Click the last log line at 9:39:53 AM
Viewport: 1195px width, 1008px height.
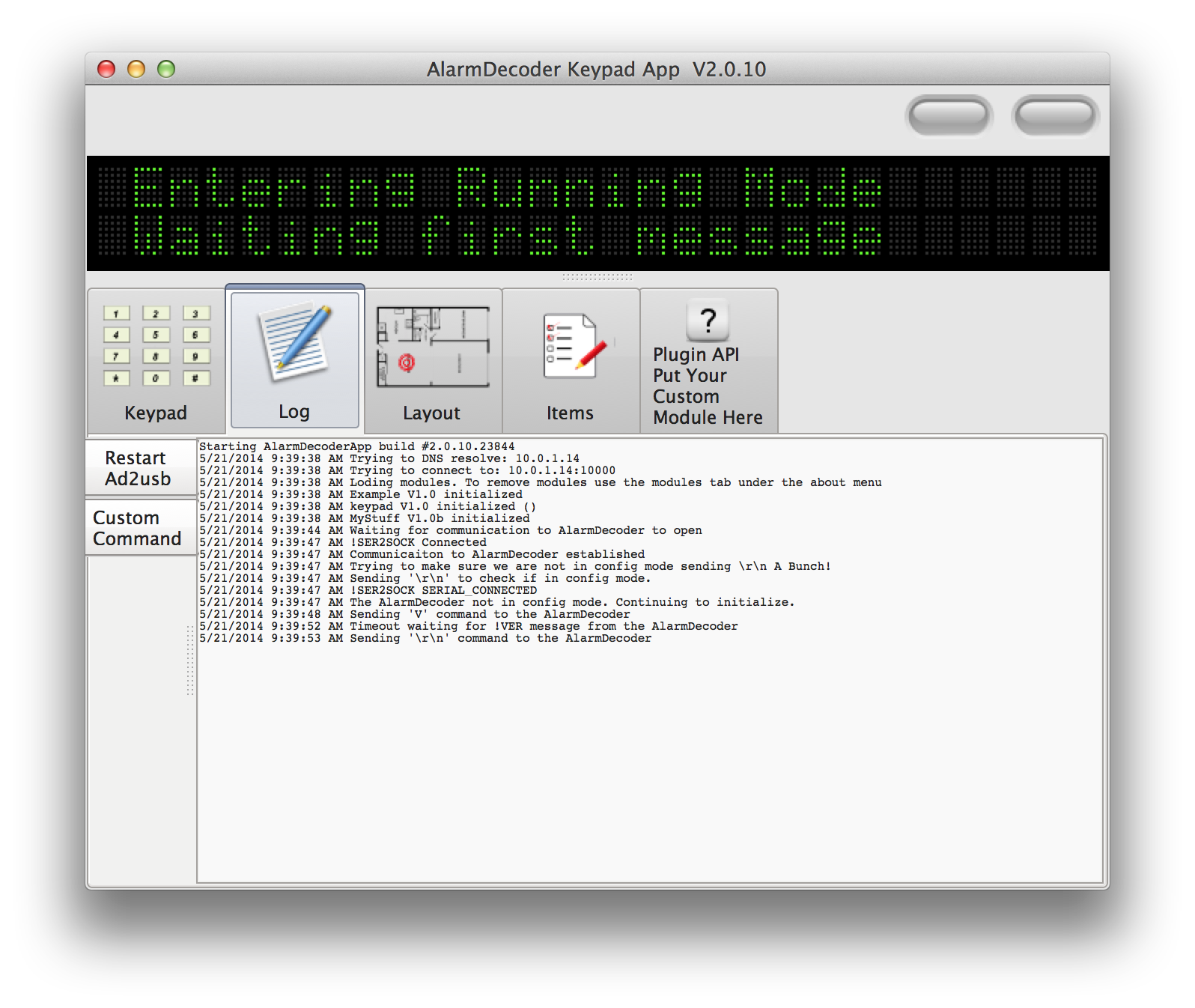click(425, 638)
